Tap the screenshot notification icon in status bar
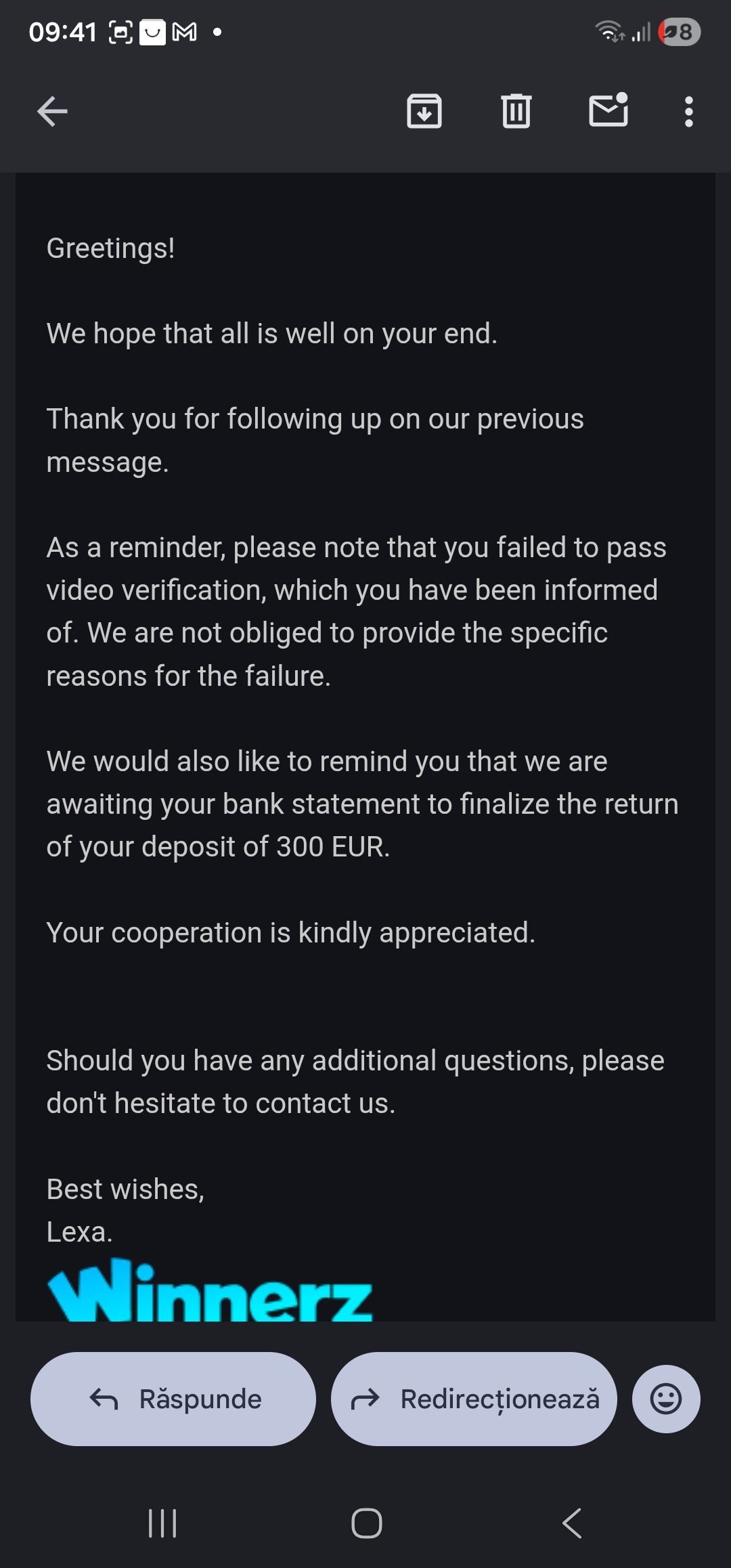This screenshot has width=731, height=1568. pos(120,32)
